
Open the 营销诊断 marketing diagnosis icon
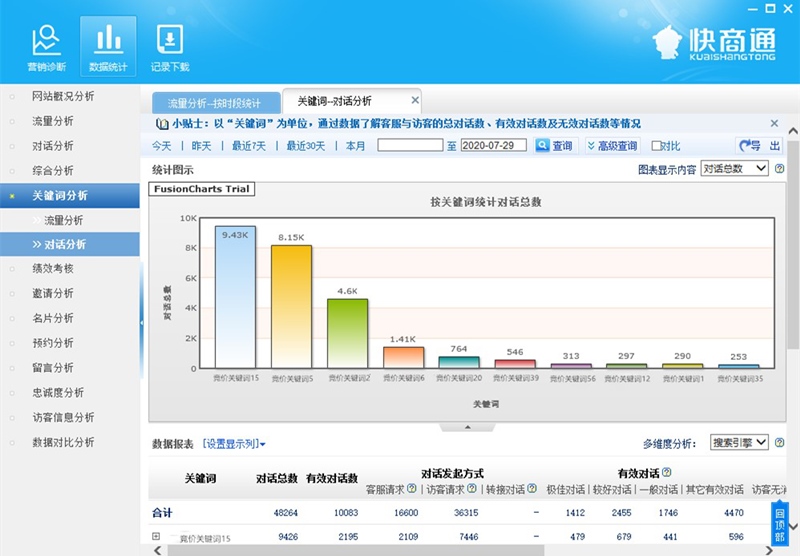tap(47, 47)
